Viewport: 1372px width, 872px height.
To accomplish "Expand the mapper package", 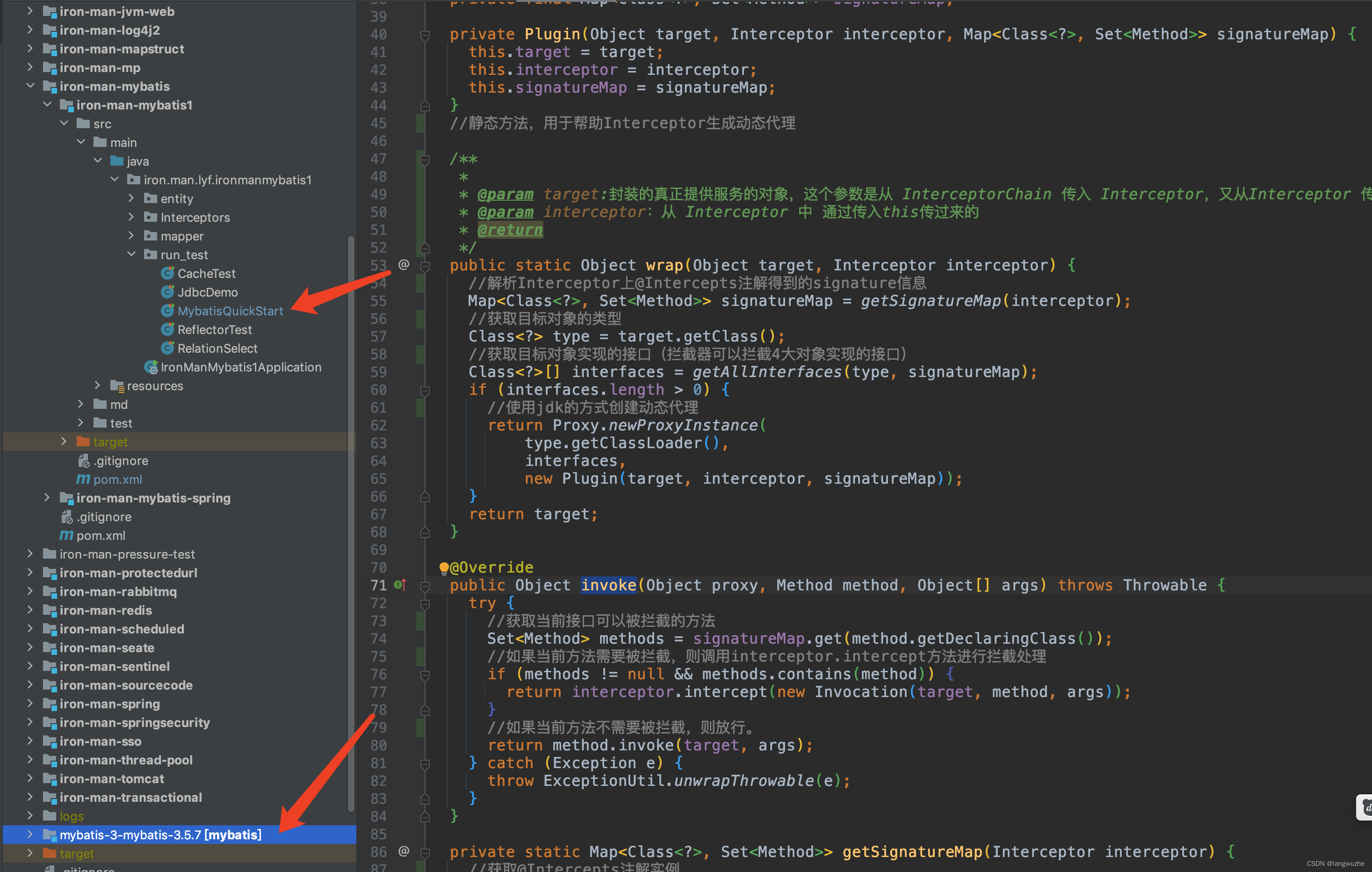I will [131, 236].
